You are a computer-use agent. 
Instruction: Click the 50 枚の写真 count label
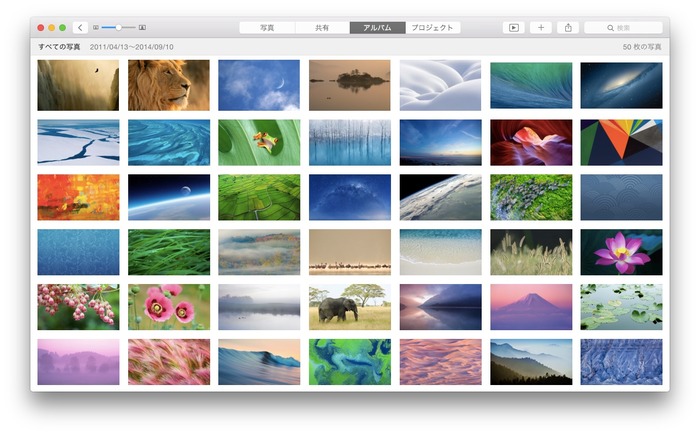click(642, 46)
